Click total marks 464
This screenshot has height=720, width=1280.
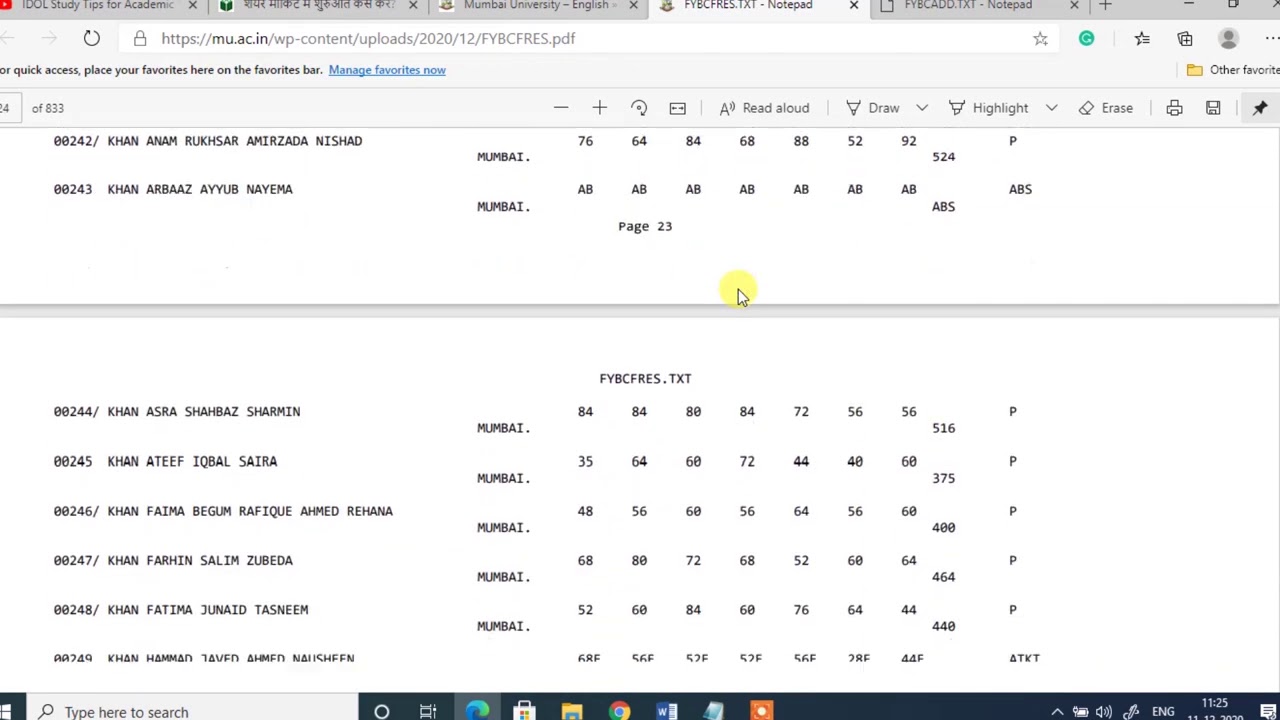(943, 577)
